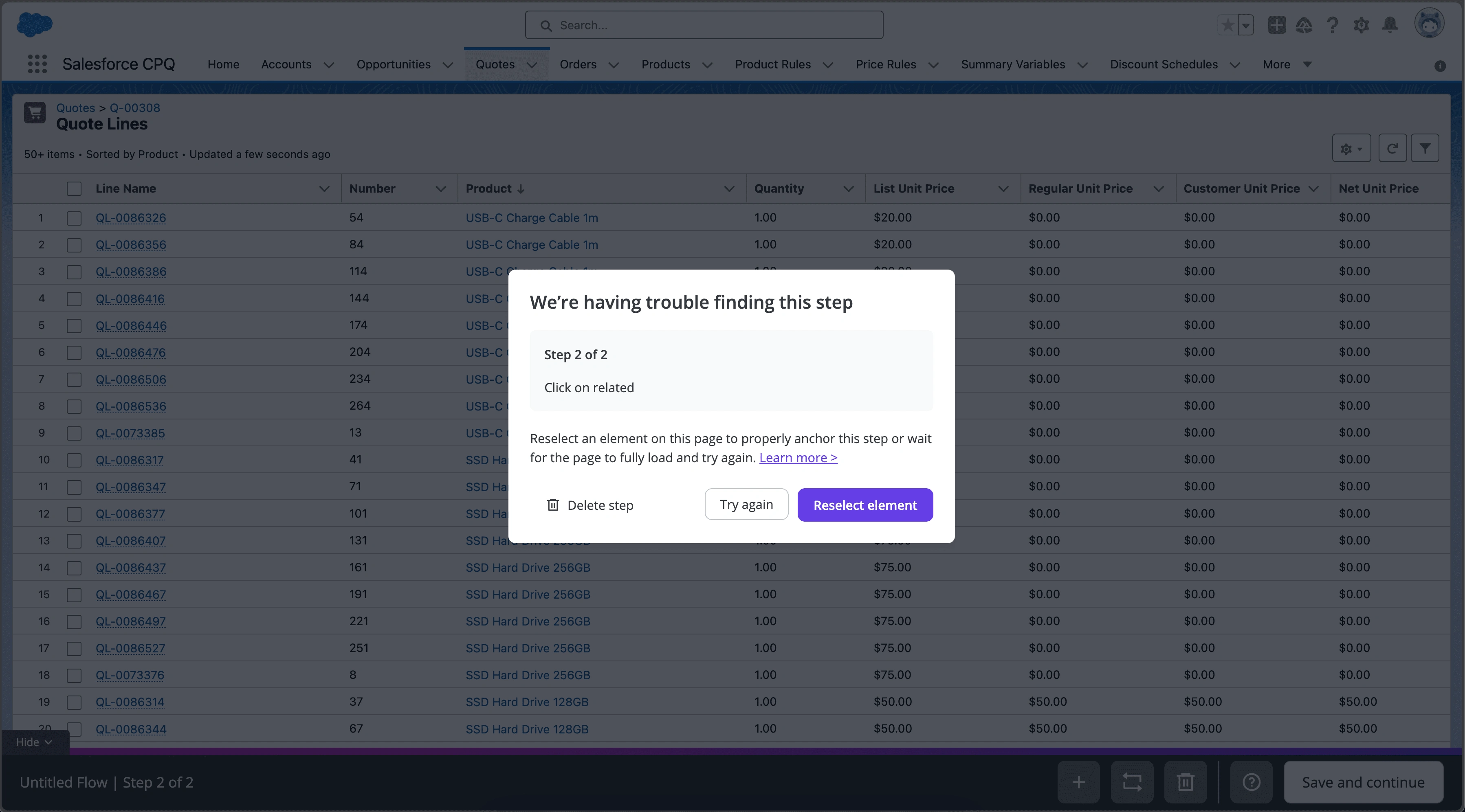Follow the Learn more link

point(798,458)
